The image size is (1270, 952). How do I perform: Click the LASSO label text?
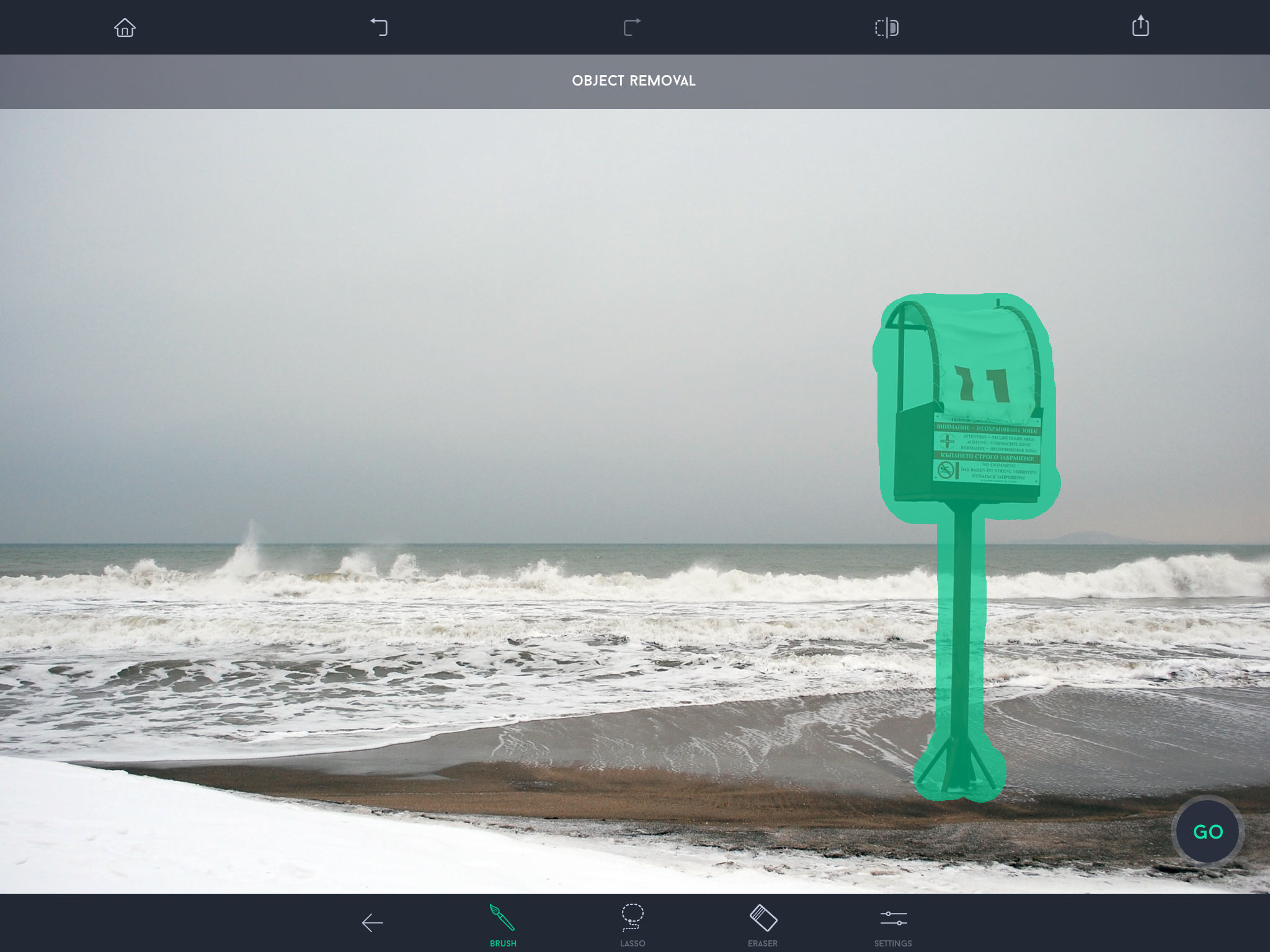tap(633, 943)
